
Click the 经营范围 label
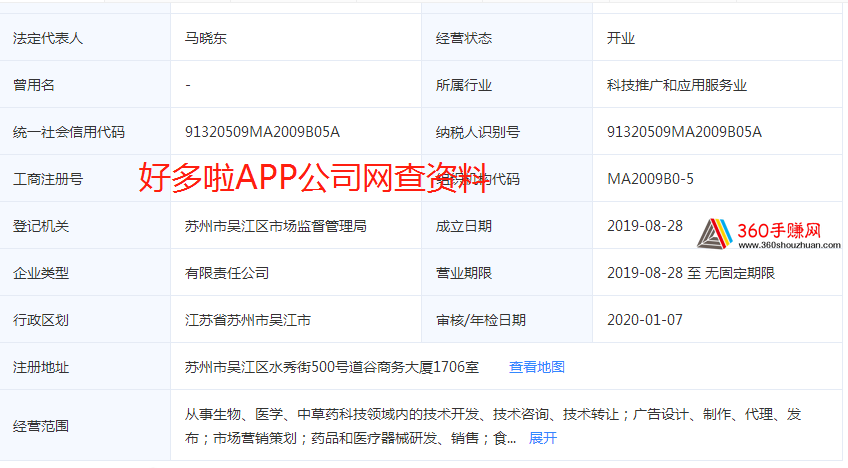41,426
